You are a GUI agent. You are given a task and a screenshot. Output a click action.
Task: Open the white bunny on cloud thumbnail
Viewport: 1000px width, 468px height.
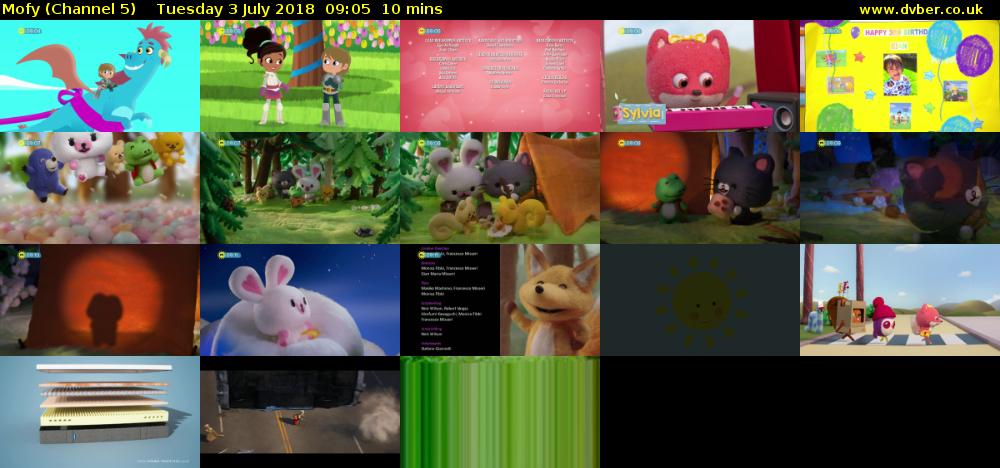coord(300,300)
